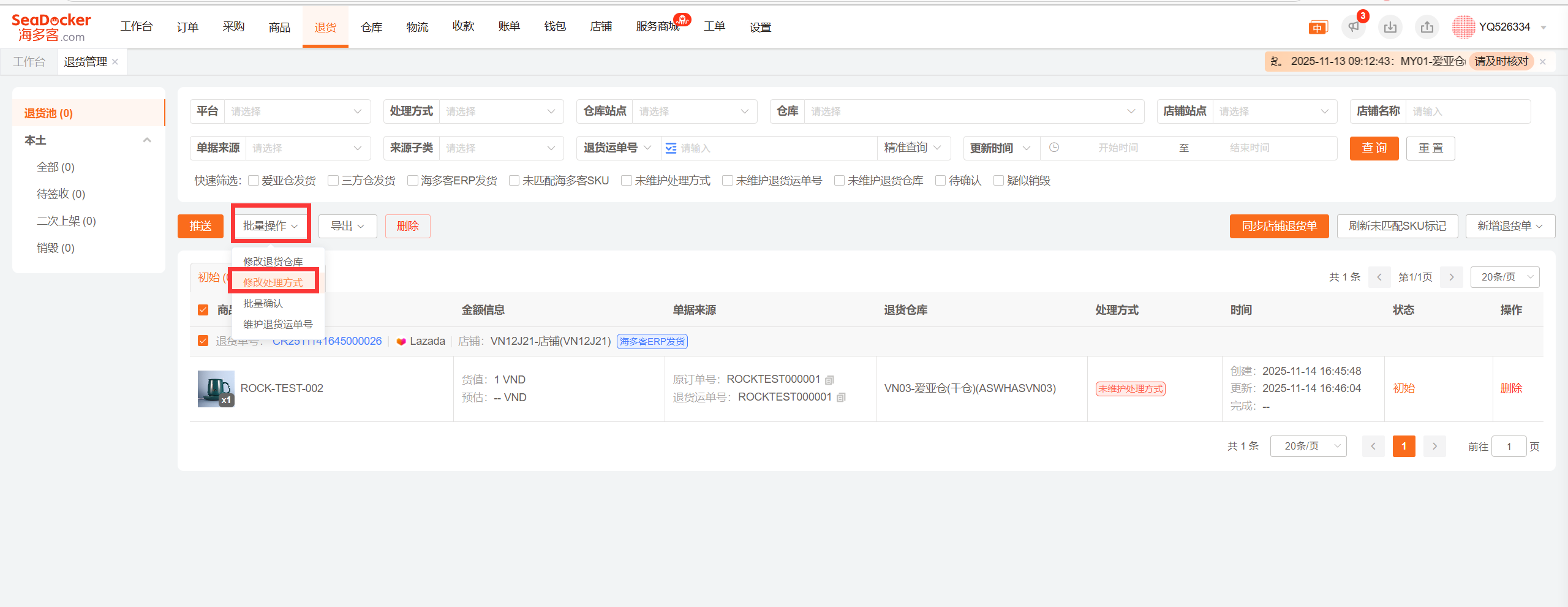
Task: Select 修改处理方式 from the batch menu
Action: click(273, 282)
